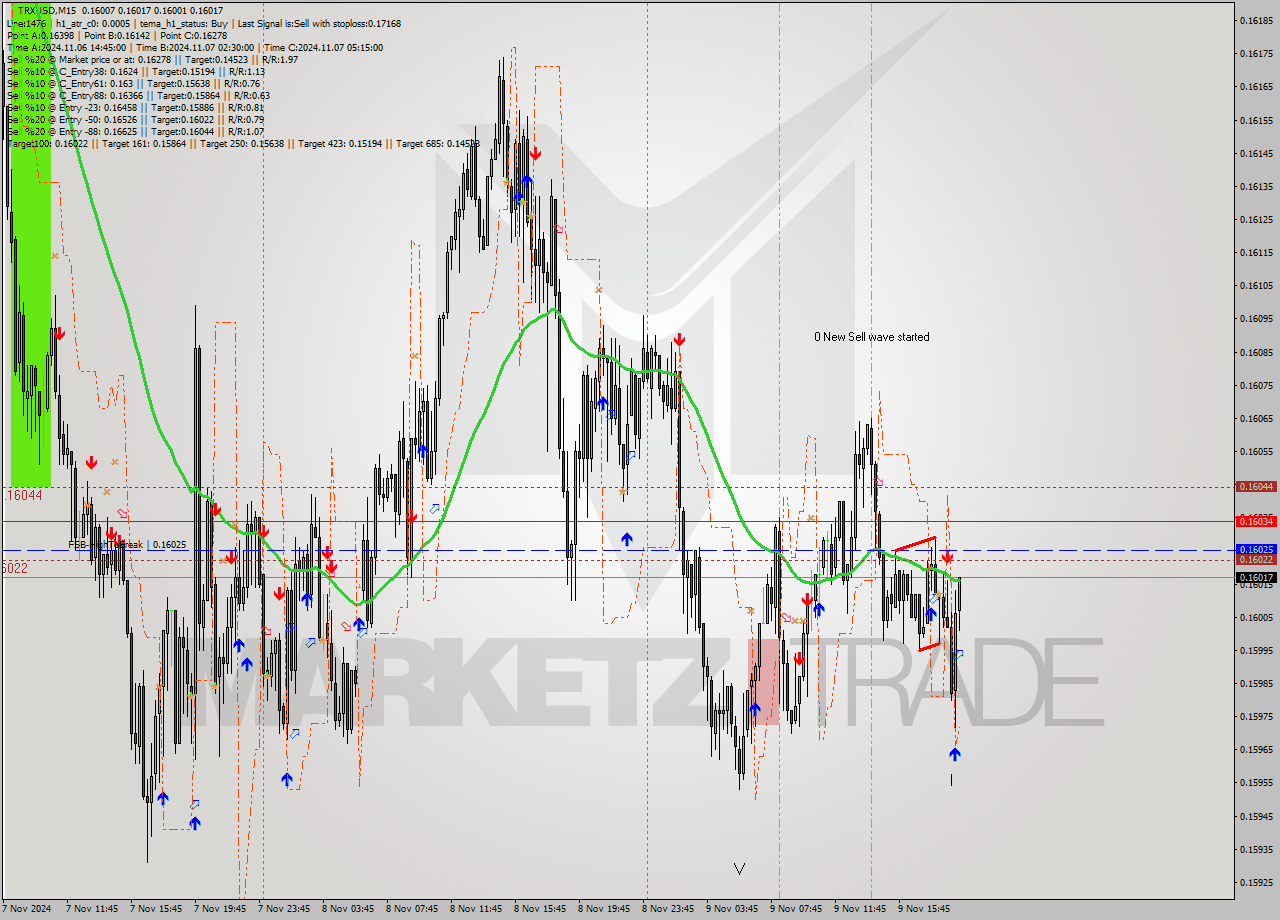
Task: Click the "7 Nov 11:45" time axis label
Action: [92, 909]
